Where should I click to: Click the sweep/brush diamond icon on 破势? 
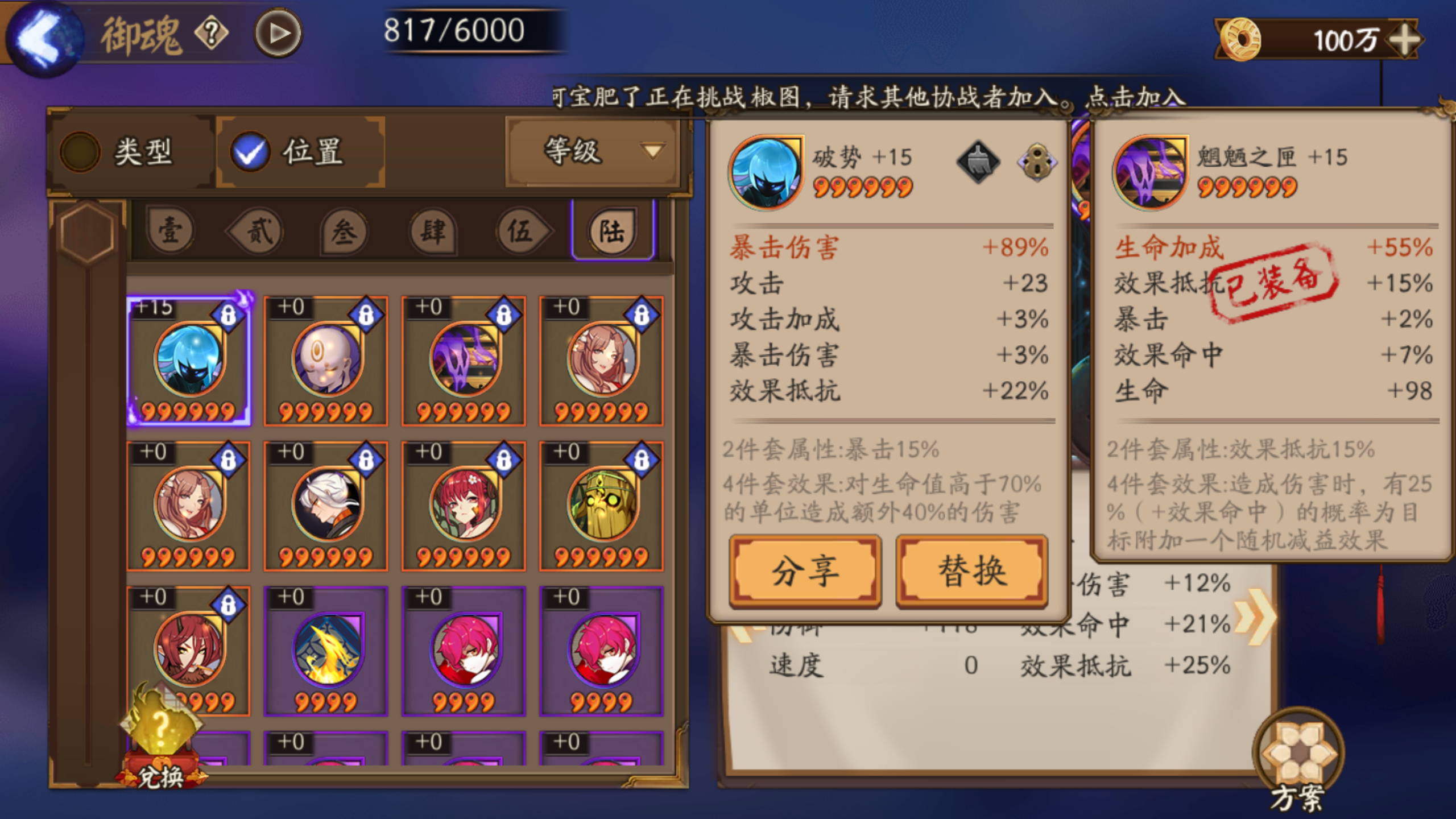click(978, 162)
